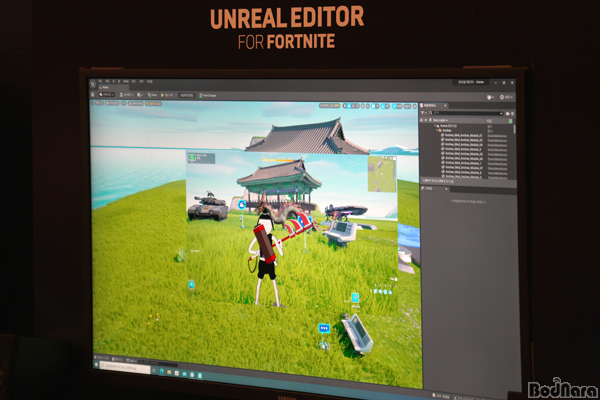Sort Outliner by Item Label column
This screenshot has width=600, height=400.
[440, 120]
